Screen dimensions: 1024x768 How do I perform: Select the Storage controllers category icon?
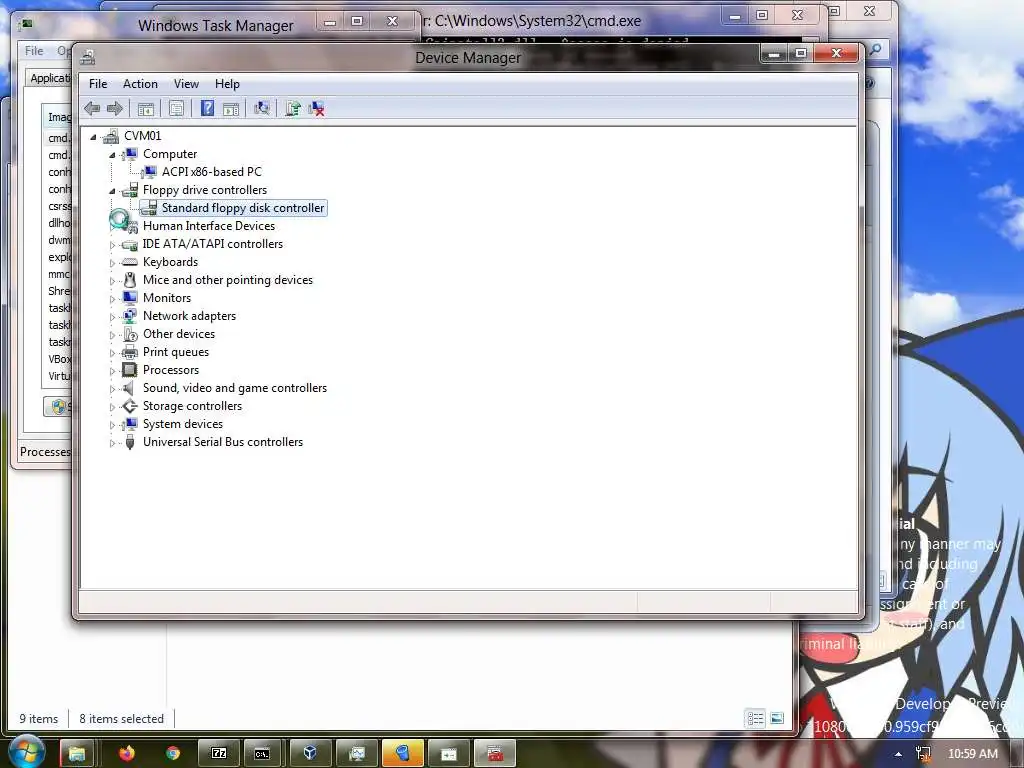pos(130,406)
